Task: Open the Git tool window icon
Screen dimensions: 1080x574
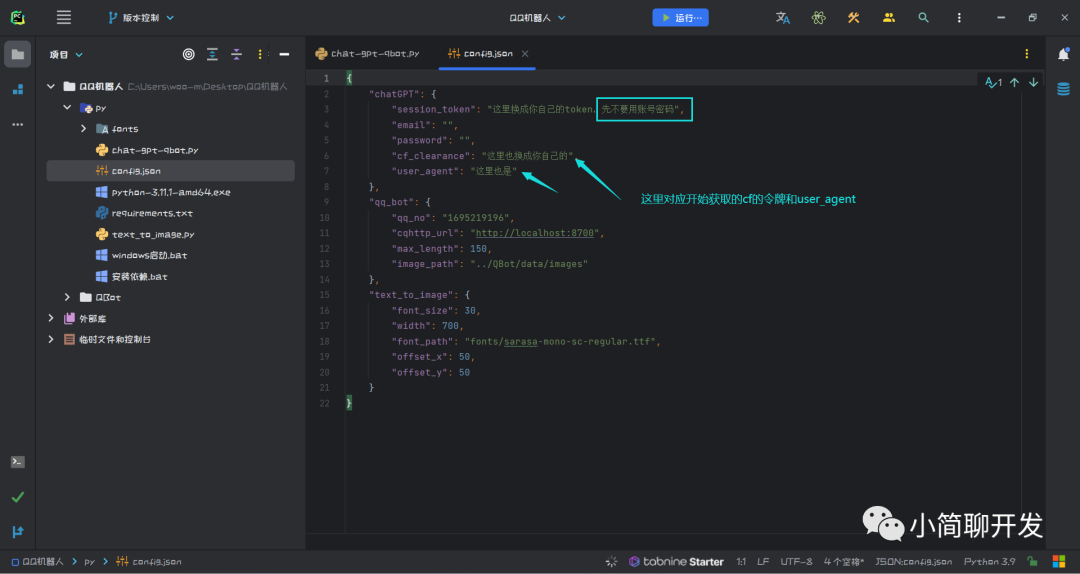Action: (17, 532)
